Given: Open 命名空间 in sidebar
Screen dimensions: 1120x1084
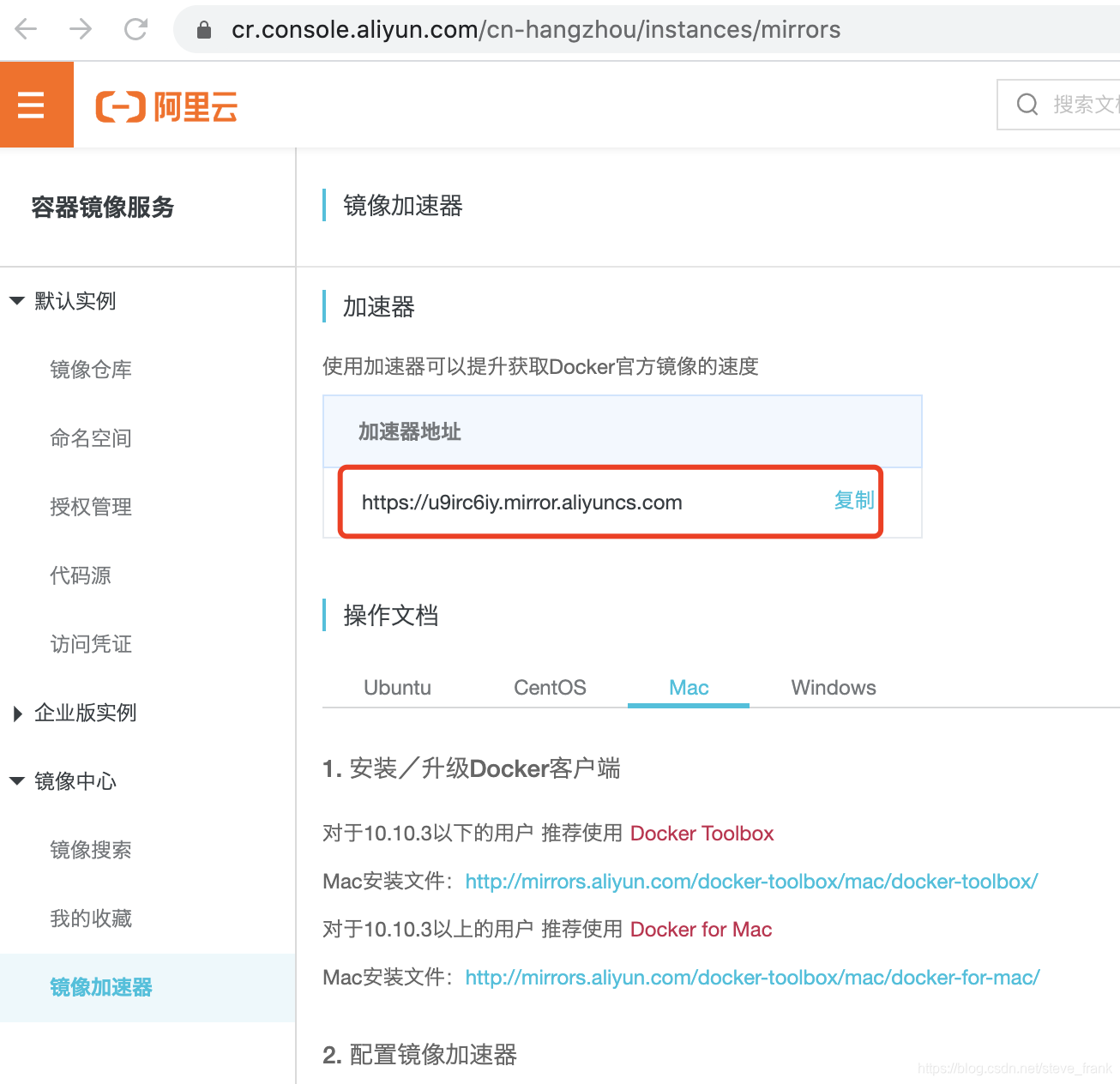Looking at the screenshot, I should click(x=91, y=438).
